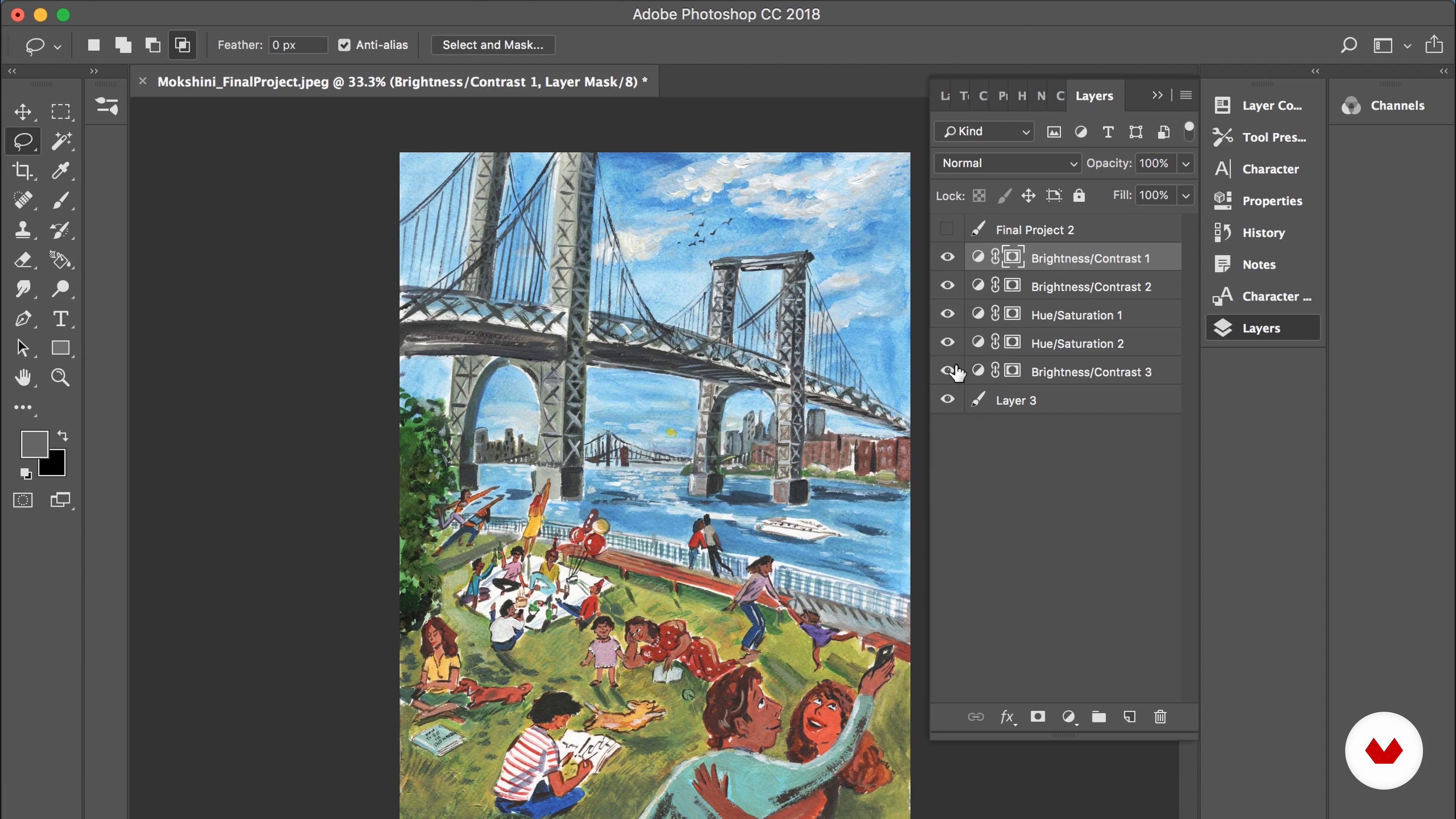Open the Opacity slider dropdown
Viewport: 1456px width, 819px height.
point(1186,163)
